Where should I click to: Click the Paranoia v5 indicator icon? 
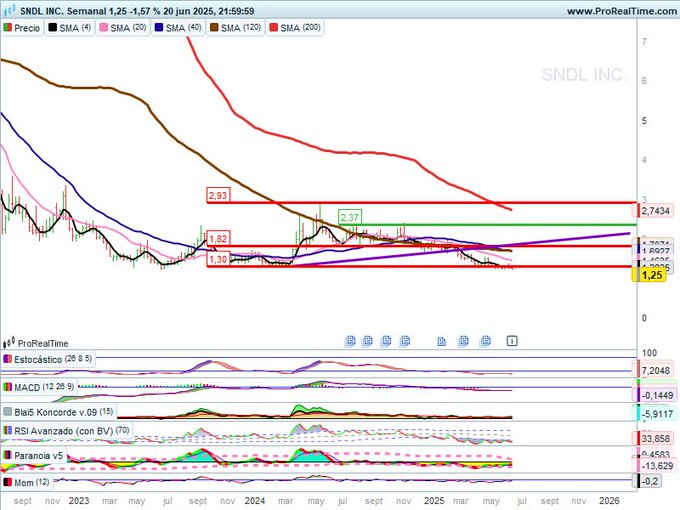pyautogui.click(x=7, y=455)
